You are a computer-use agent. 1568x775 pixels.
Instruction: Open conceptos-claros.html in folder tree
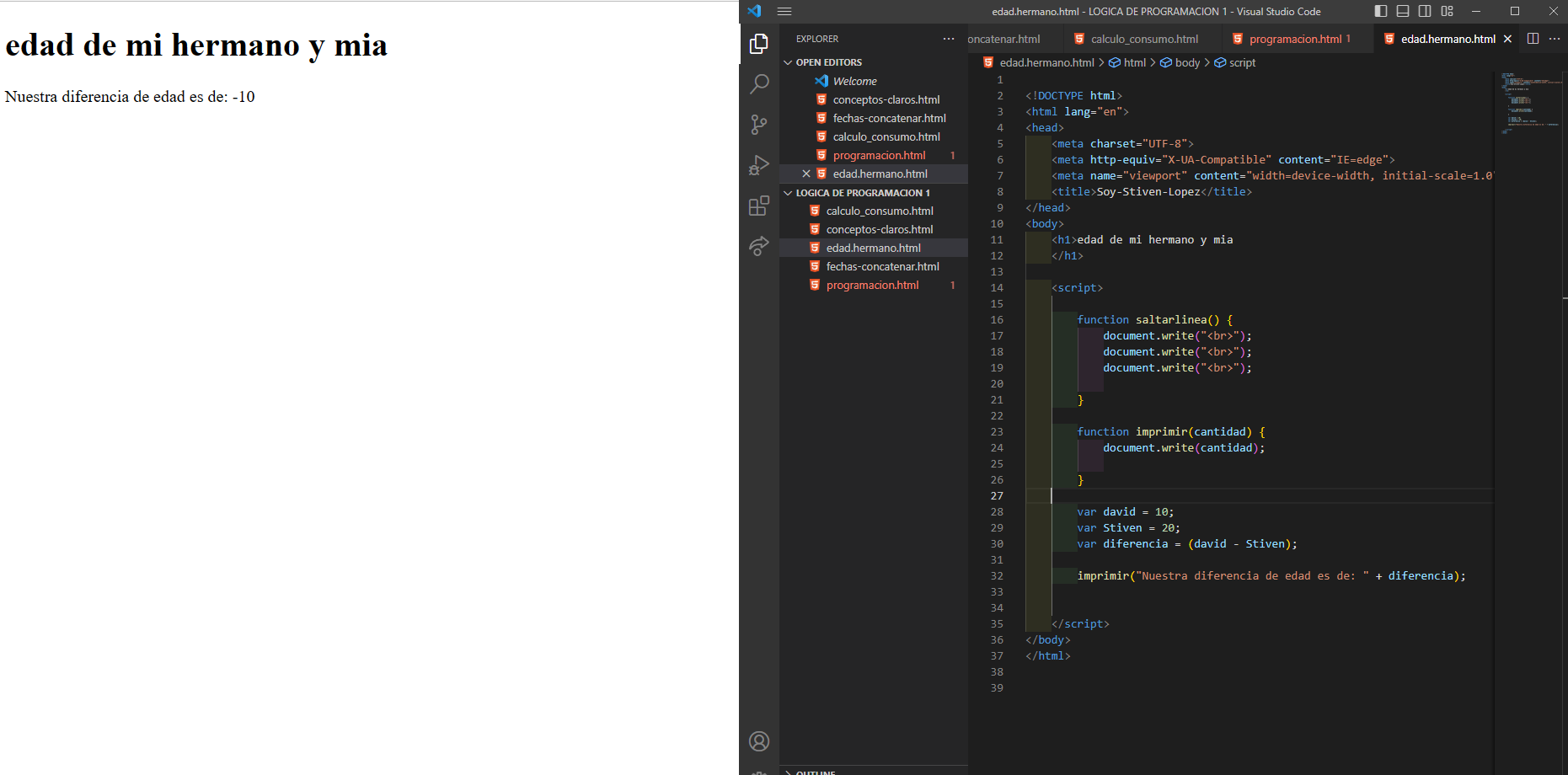click(x=879, y=229)
